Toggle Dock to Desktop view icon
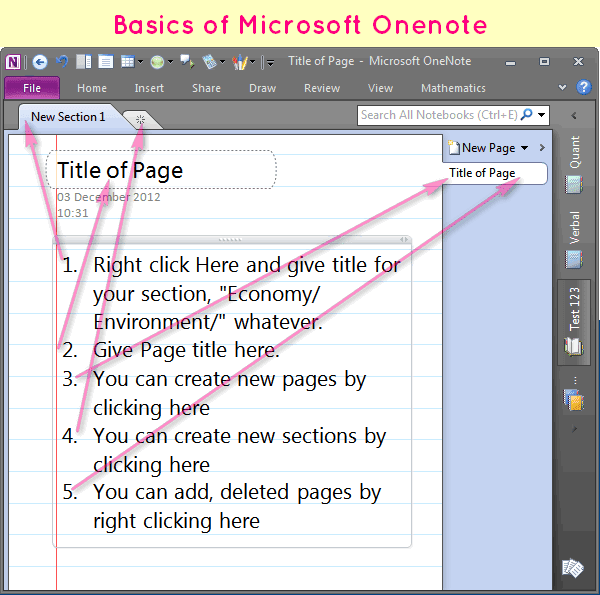 tap(83, 62)
